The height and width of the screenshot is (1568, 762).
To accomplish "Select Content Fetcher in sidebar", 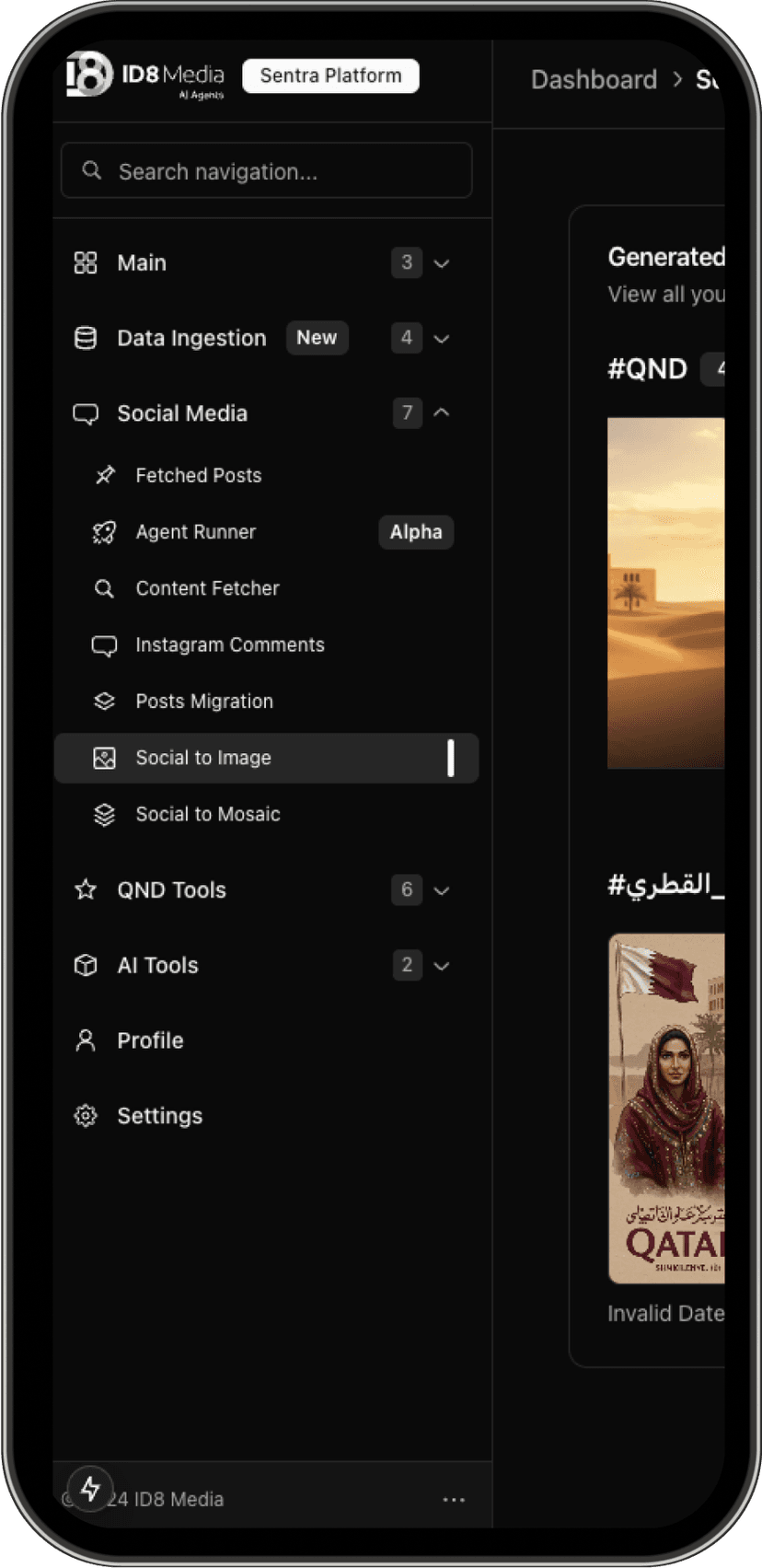I will click(x=207, y=588).
